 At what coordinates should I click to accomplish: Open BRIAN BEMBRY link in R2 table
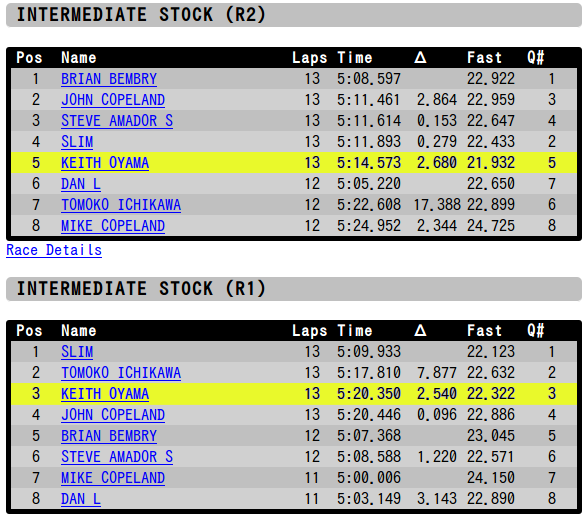tap(109, 79)
